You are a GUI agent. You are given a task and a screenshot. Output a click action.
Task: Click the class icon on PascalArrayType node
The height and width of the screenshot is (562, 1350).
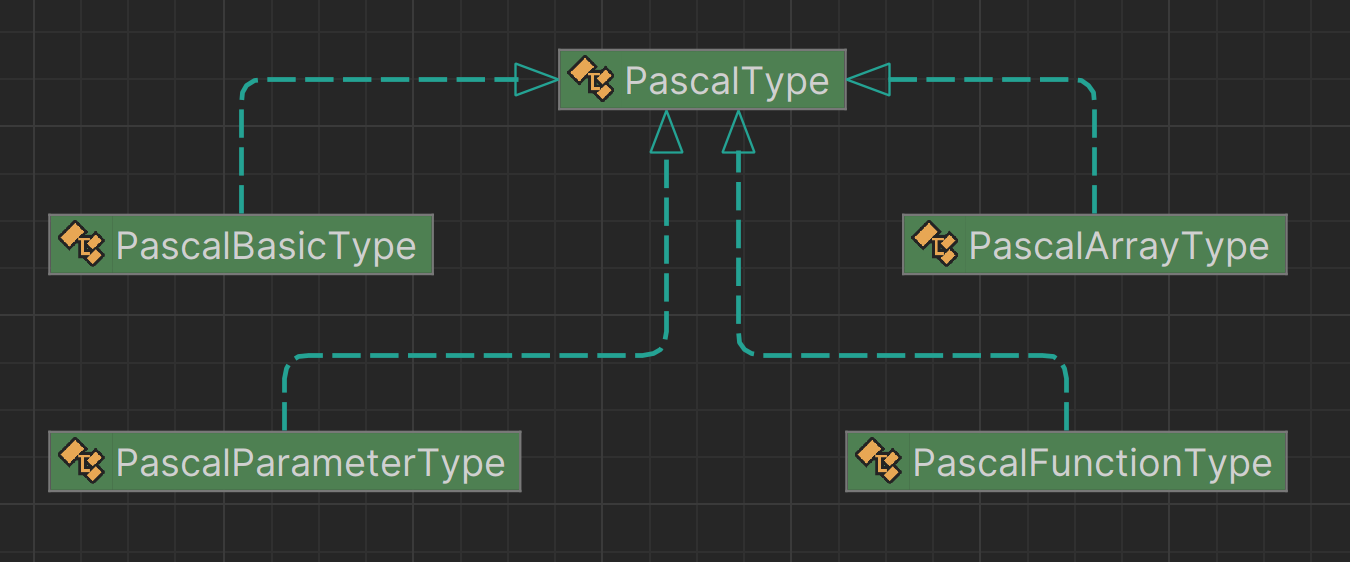(x=935, y=244)
